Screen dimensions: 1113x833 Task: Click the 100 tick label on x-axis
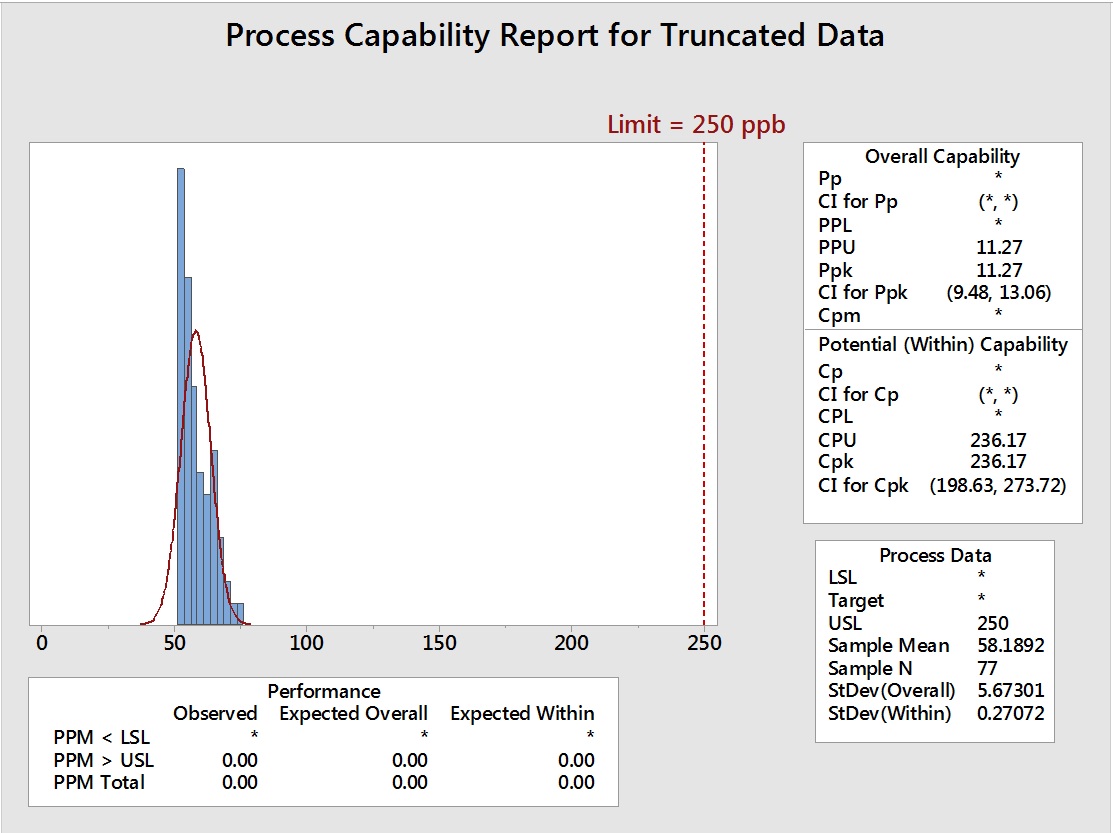coord(306,642)
